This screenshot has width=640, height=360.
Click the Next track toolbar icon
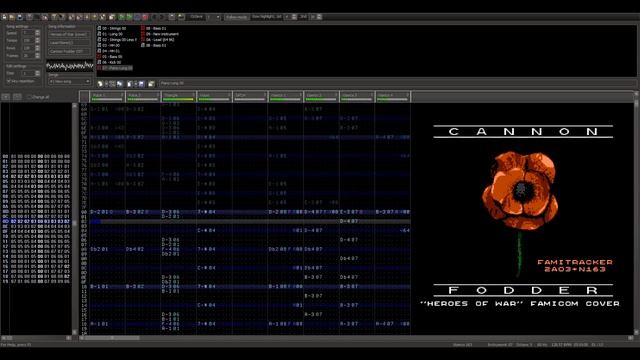[x=162, y=17]
